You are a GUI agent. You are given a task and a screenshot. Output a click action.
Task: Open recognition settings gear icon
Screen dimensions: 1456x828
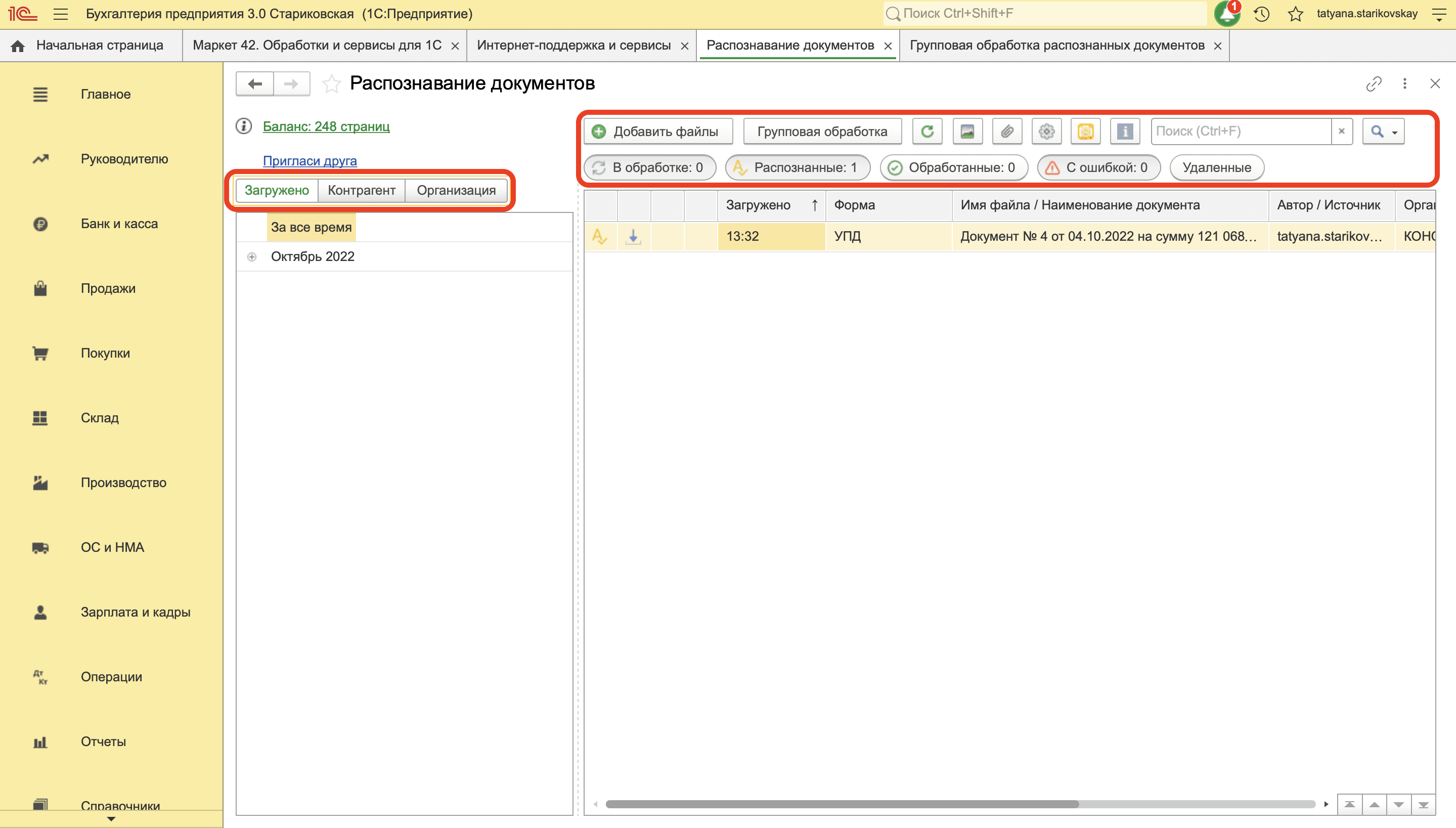click(1046, 132)
